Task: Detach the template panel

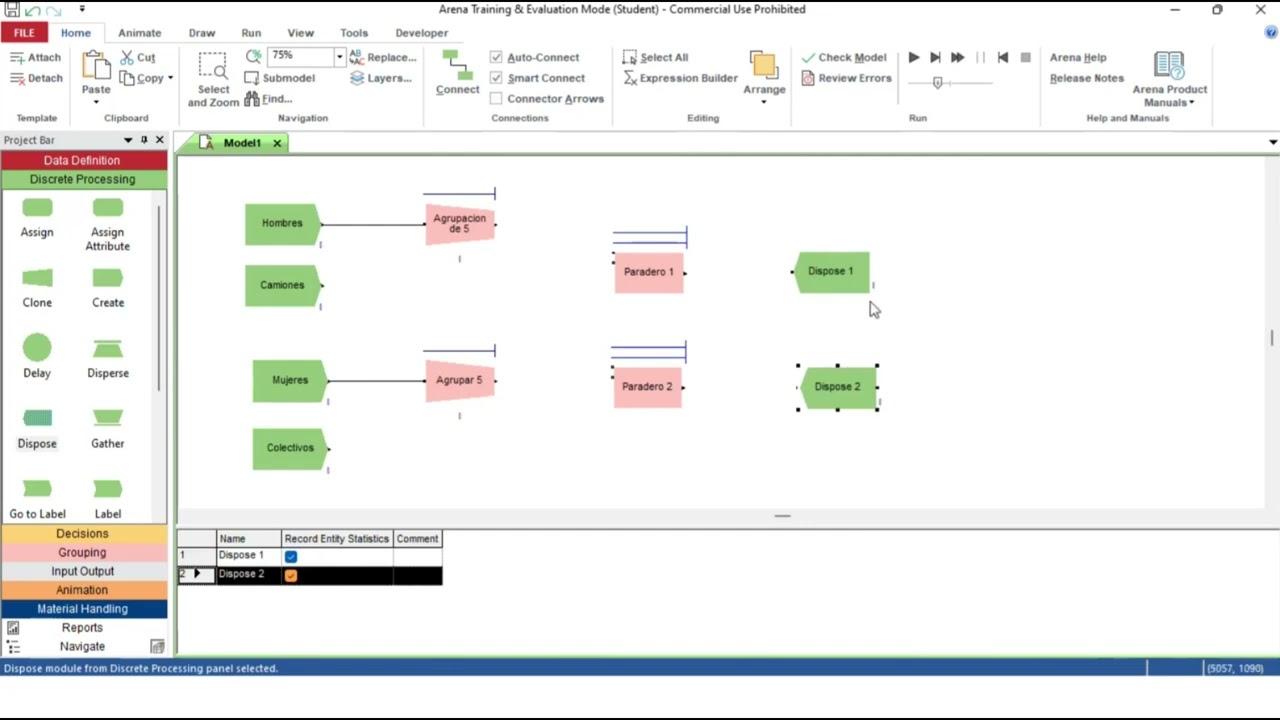Action: coord(36,78)
